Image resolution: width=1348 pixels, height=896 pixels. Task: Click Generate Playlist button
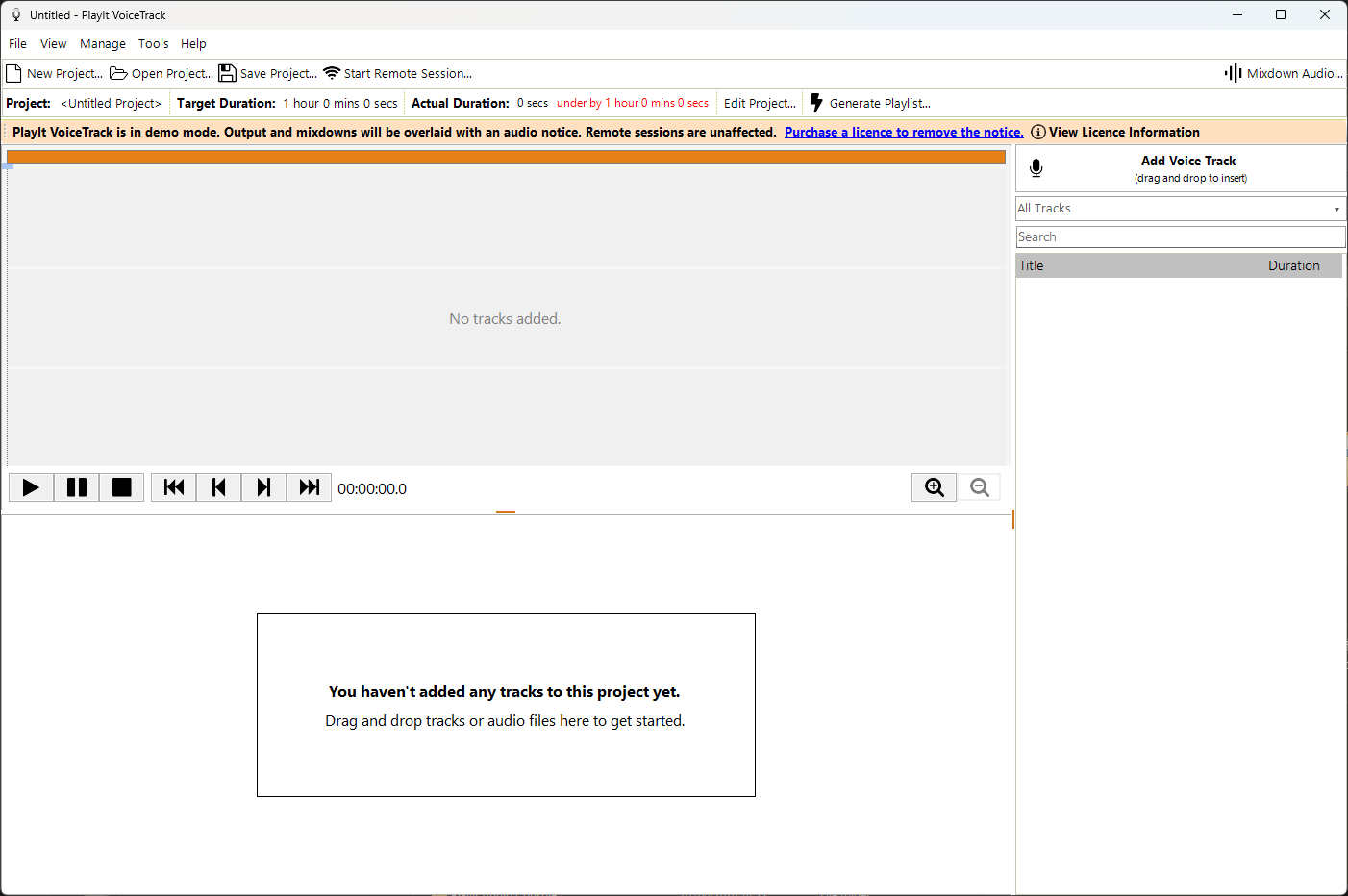(870, 103)
